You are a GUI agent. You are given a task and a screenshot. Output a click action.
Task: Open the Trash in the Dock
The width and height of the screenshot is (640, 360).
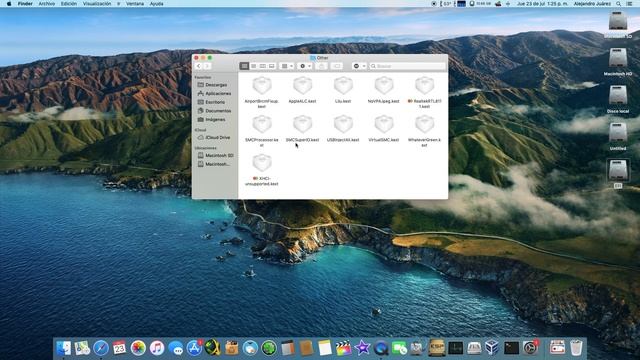point(576,348)
